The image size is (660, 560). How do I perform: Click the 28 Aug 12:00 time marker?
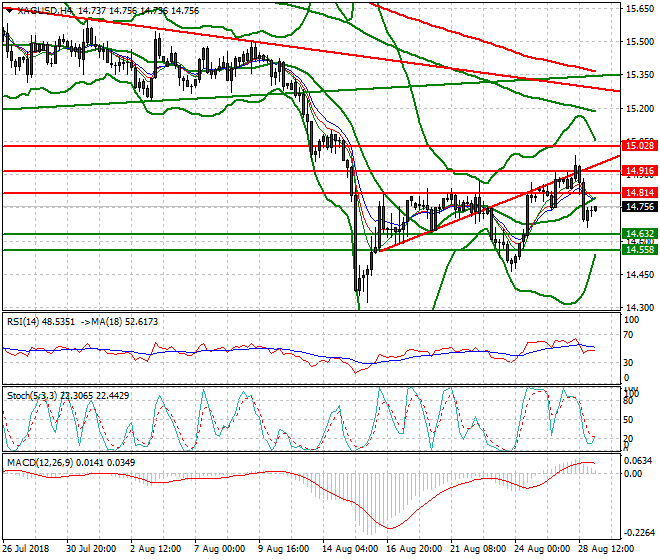click(606, 549)
